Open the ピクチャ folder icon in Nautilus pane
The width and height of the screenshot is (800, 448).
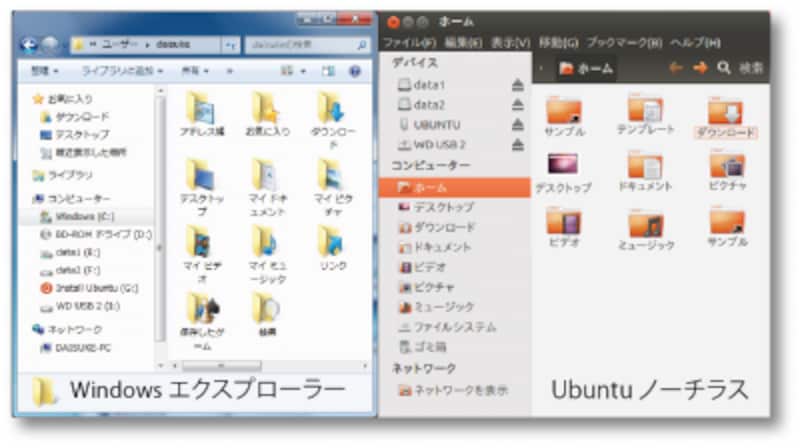click(x=727, y=171)
